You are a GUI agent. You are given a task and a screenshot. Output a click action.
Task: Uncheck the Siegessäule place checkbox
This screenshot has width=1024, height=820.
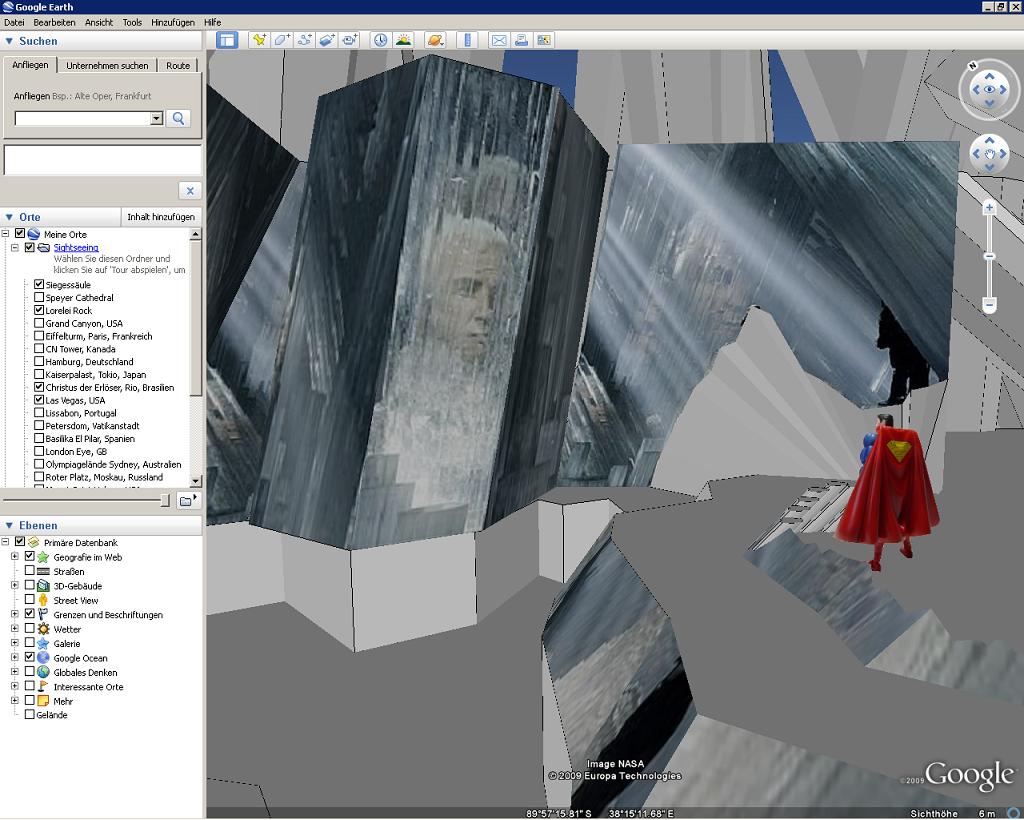tap(39, 285)
